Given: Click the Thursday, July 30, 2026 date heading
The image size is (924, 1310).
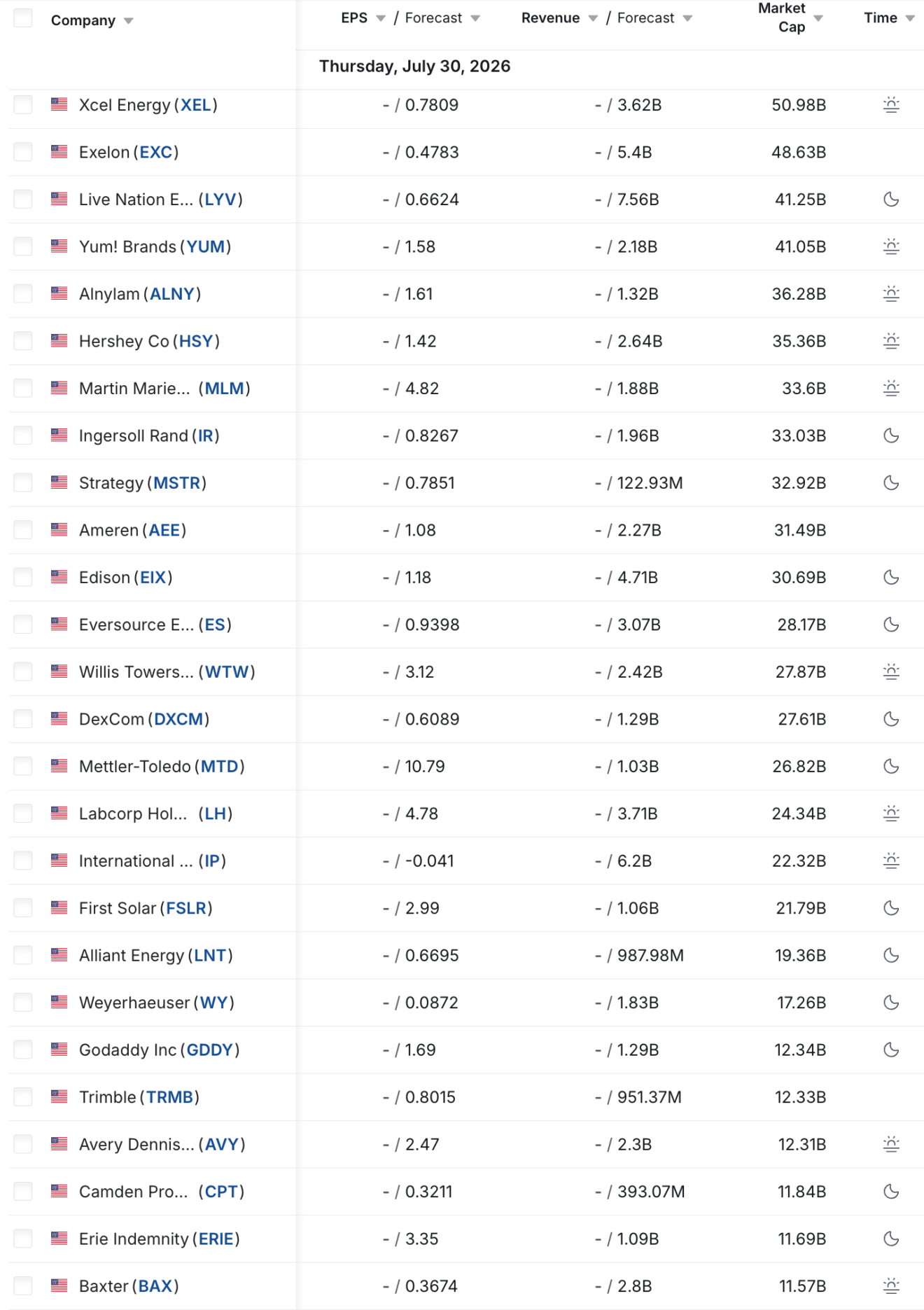Looking at the screenshot, I should click(x=414, y=67).
